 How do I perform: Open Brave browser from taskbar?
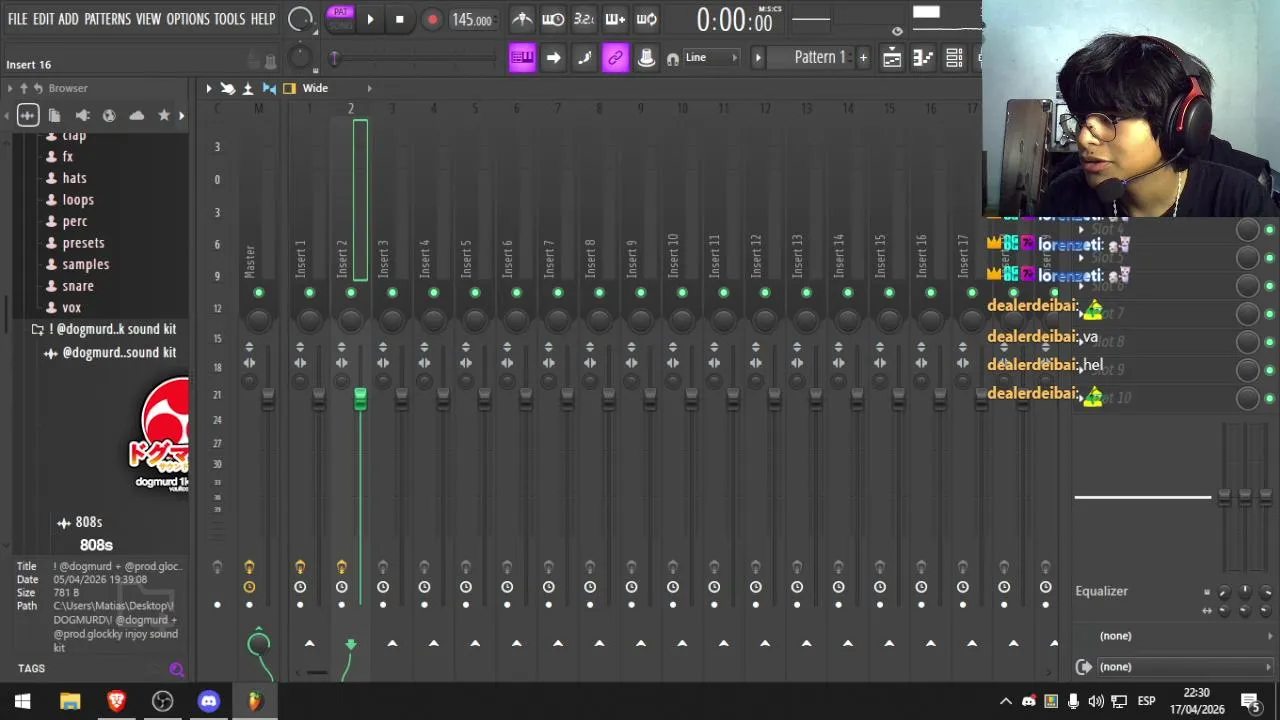[116, 701]
